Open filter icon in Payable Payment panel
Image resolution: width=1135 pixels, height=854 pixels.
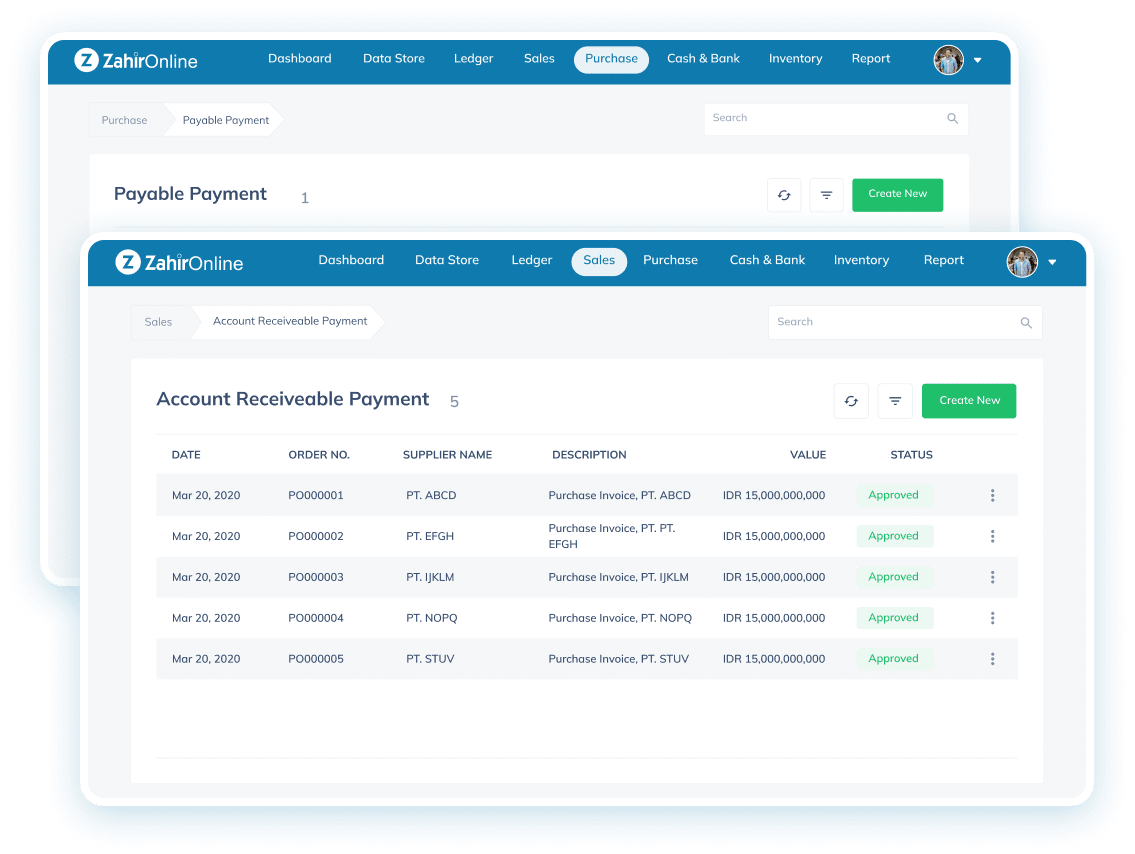point(826,195)
